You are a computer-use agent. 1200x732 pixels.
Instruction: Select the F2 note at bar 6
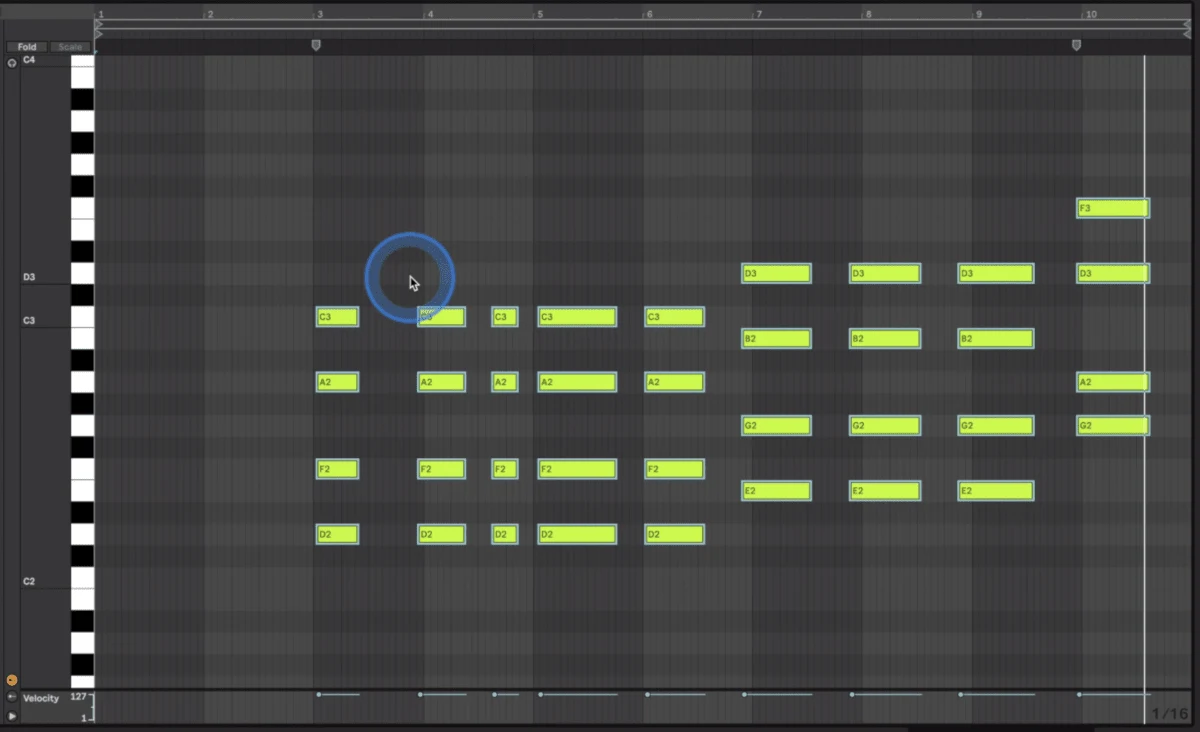pos(674,469)
